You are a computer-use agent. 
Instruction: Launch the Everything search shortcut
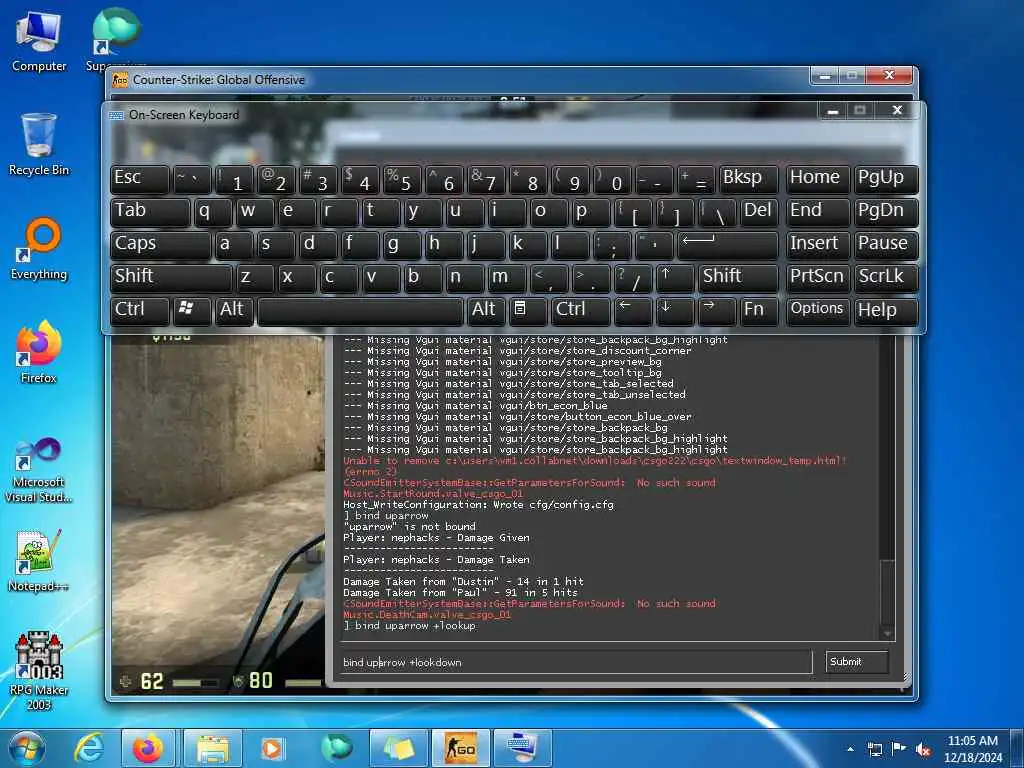point(39,249)
